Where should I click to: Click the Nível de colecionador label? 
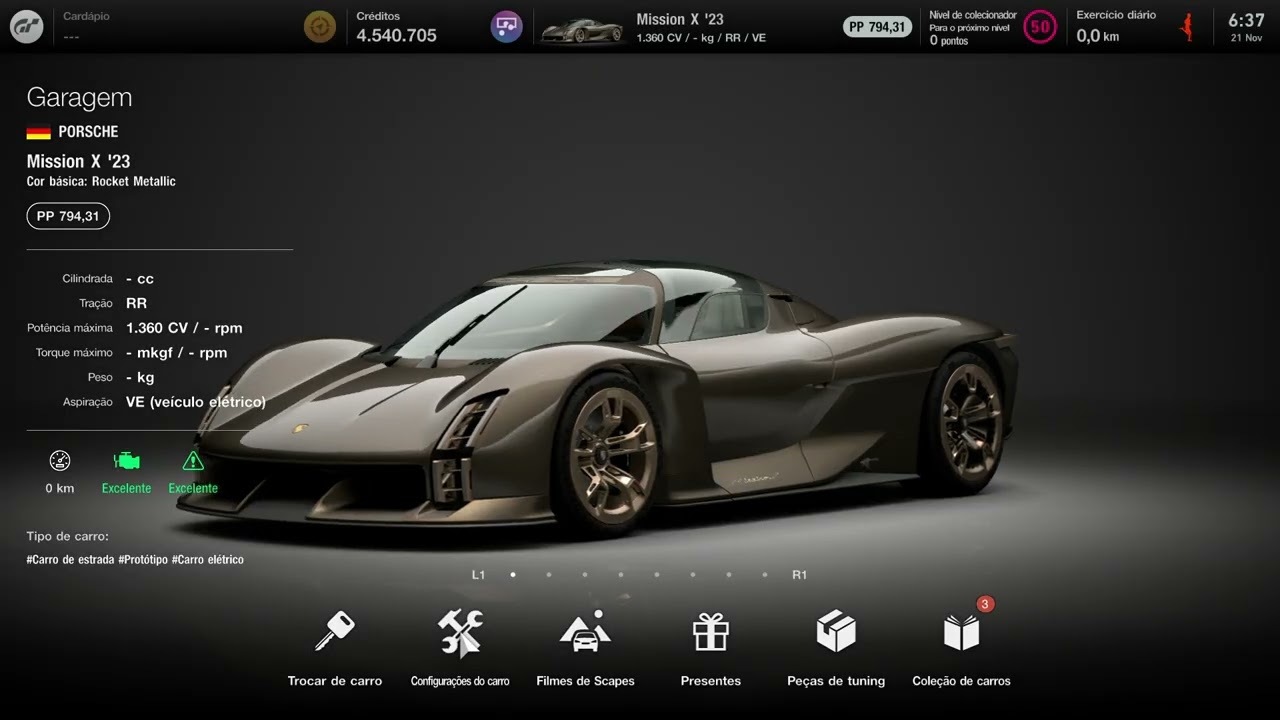click(x=973, y=15)
